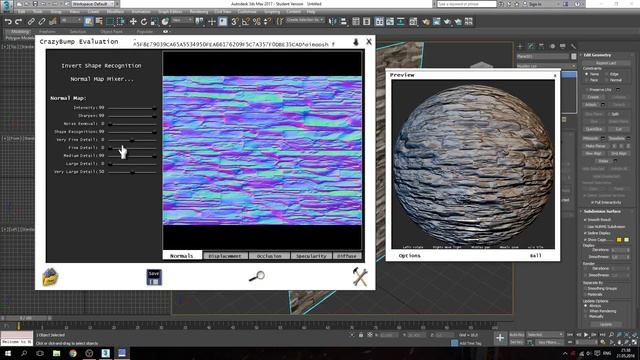Select the Edge constraint radio button

click(x=606, y=74)
